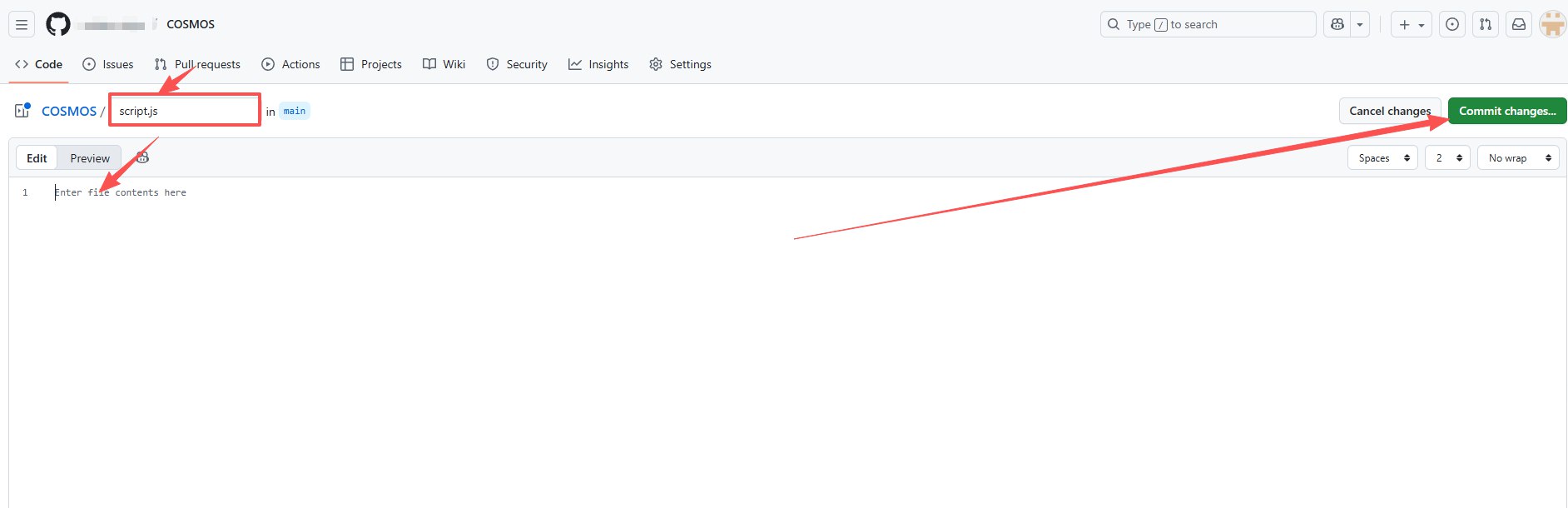
Task: Open the hamburger navigation menu
Action: click(x=22, y=24)
